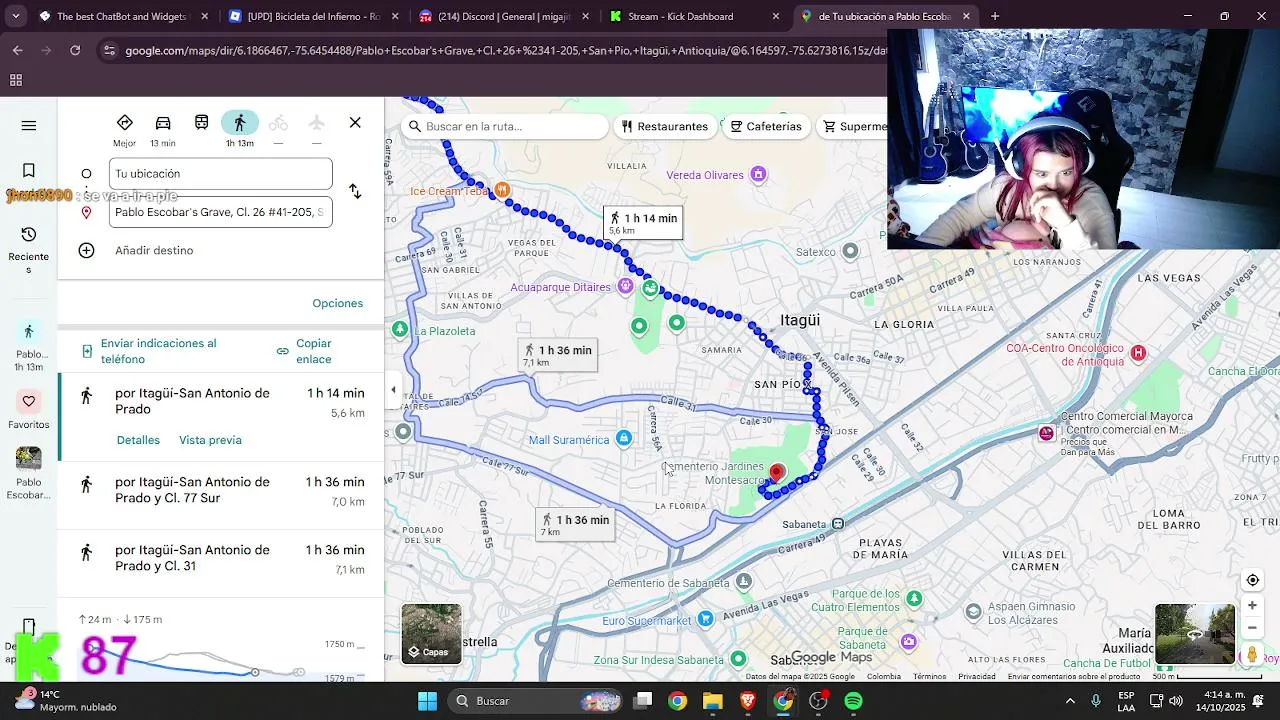Open route Opciones
Viewport: 1280px width, 720px height.
337,303
